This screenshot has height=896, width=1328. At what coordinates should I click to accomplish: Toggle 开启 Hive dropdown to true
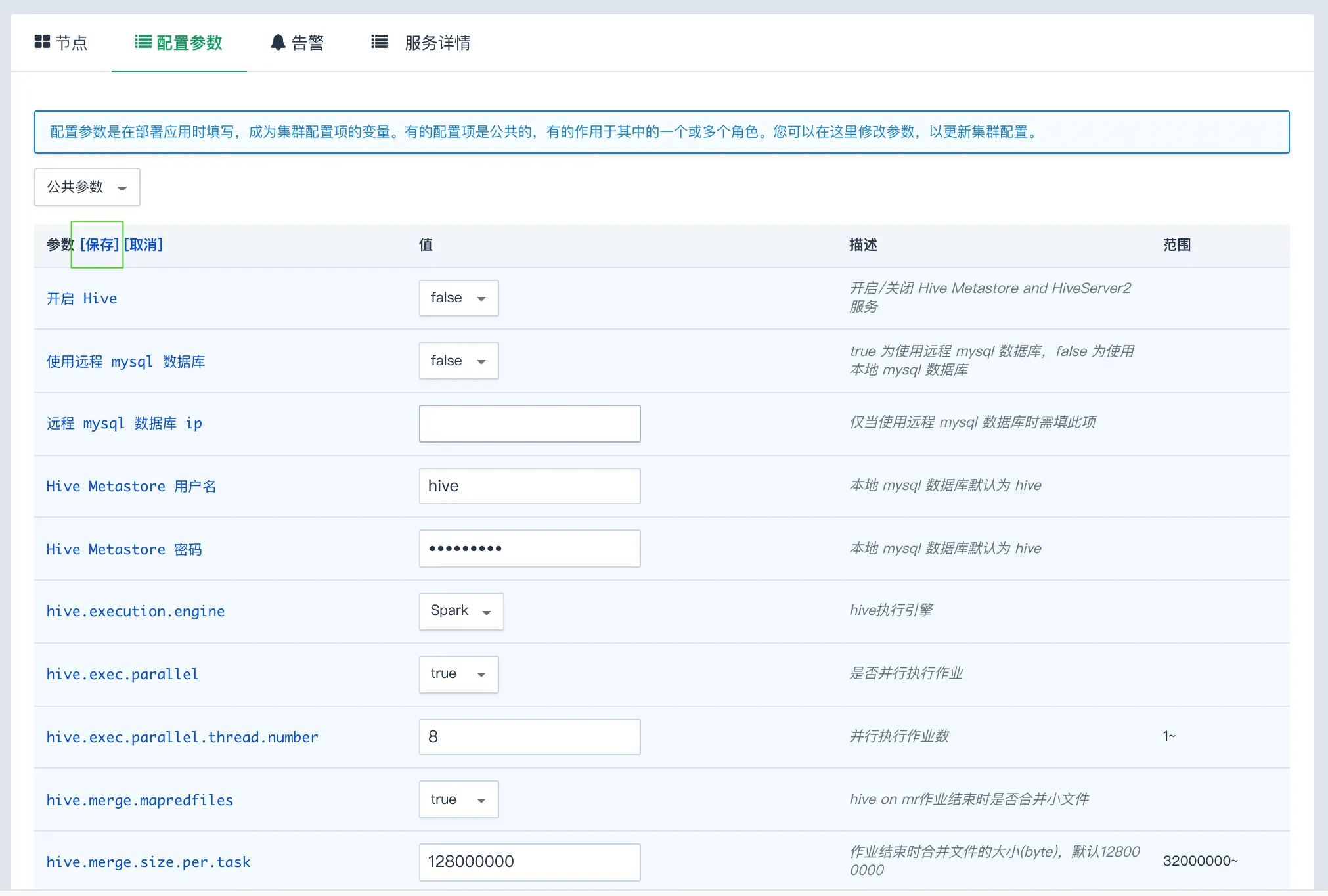coord(454,297)
